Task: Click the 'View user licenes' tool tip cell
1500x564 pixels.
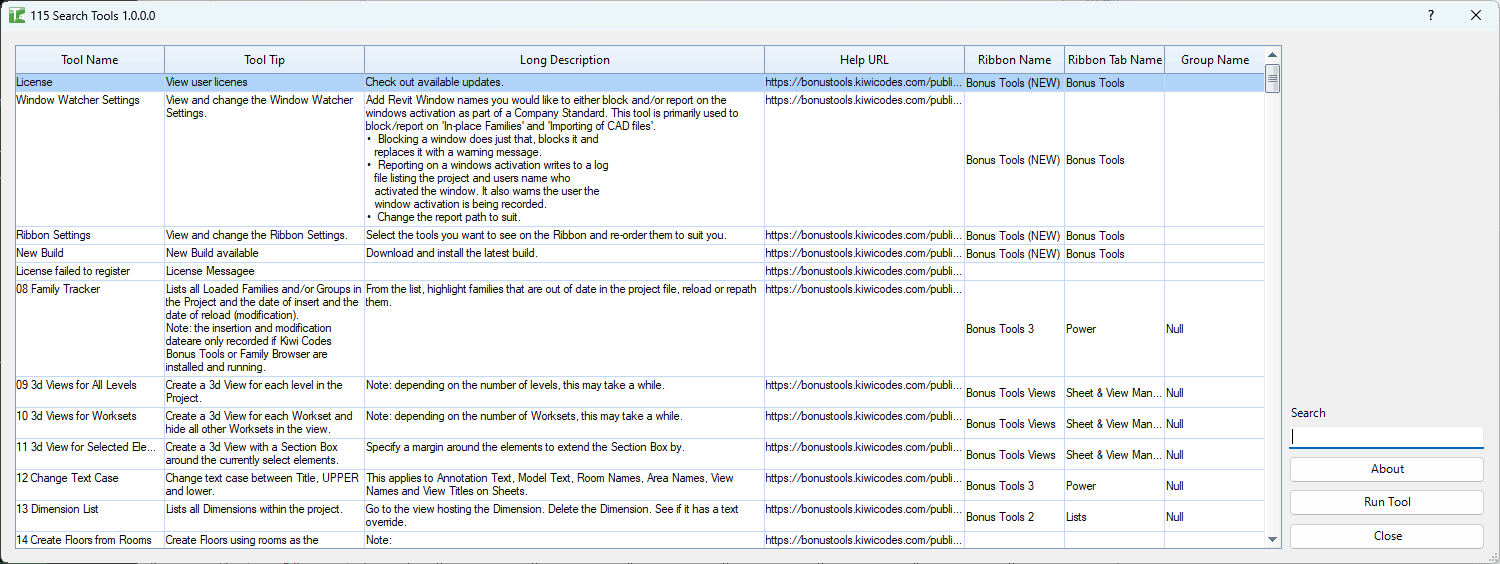Action: pos(265,82)
